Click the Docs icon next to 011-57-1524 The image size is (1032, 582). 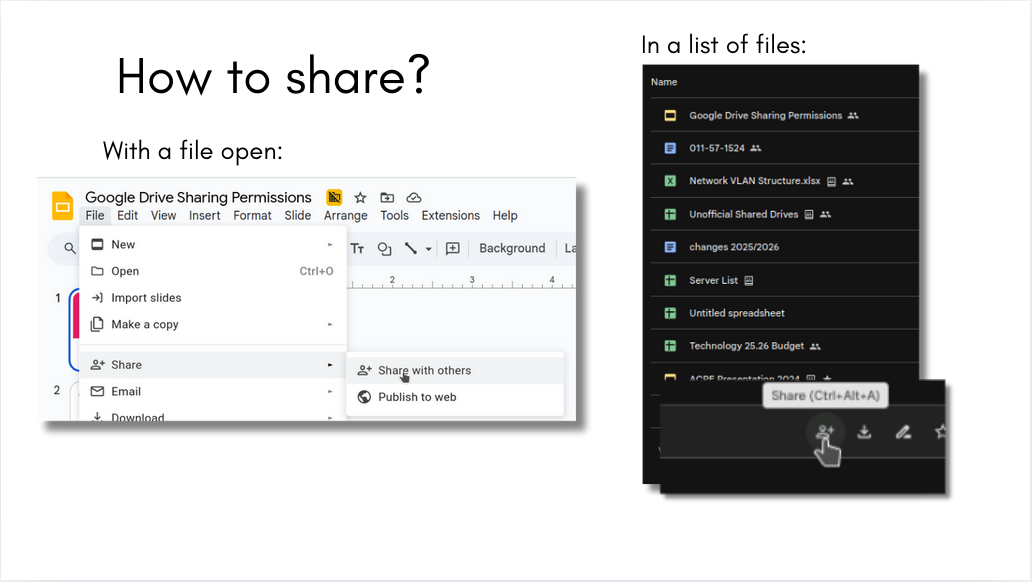(x=670, y=148)
